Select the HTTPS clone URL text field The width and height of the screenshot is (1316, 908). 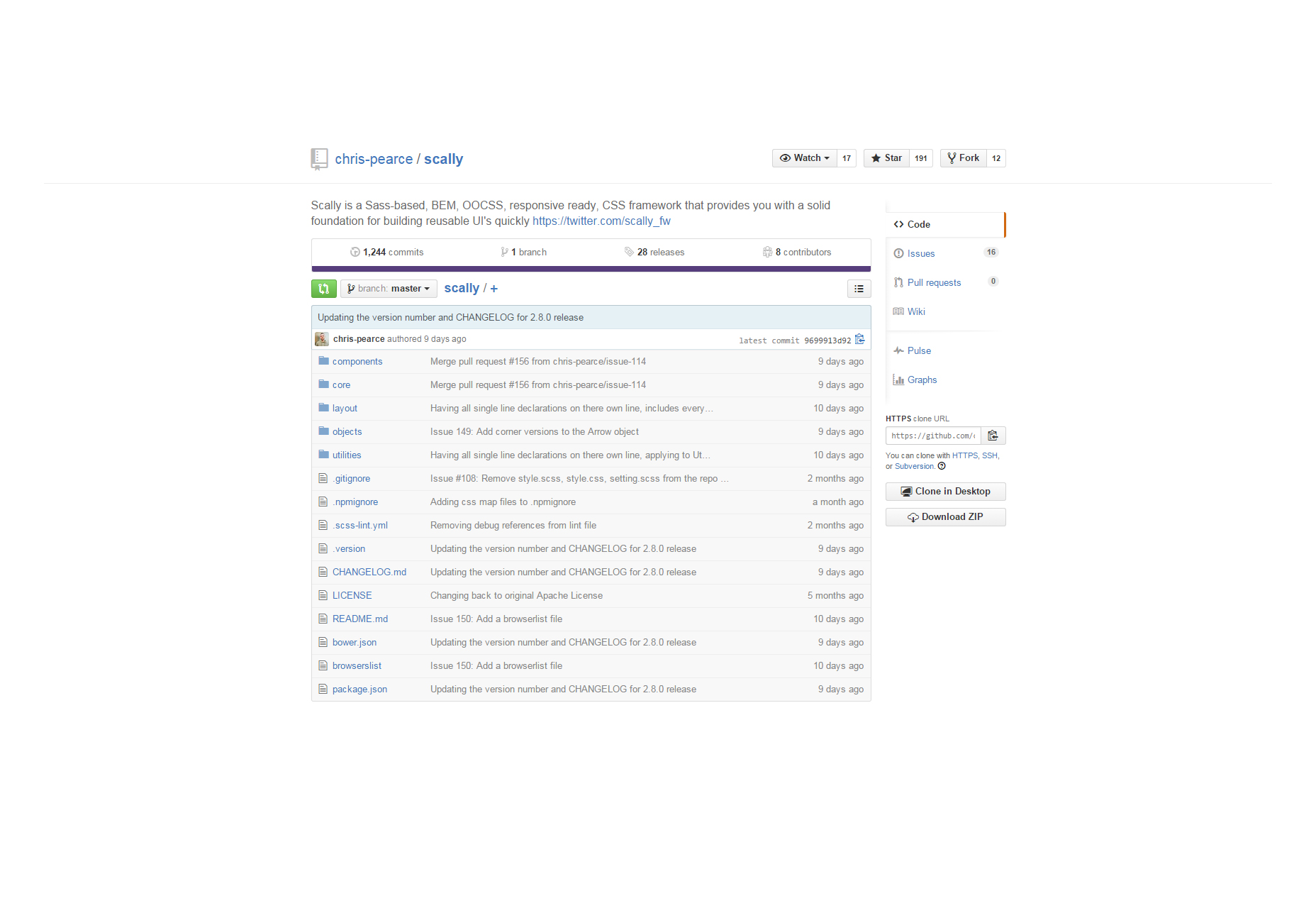click(932, 436)
